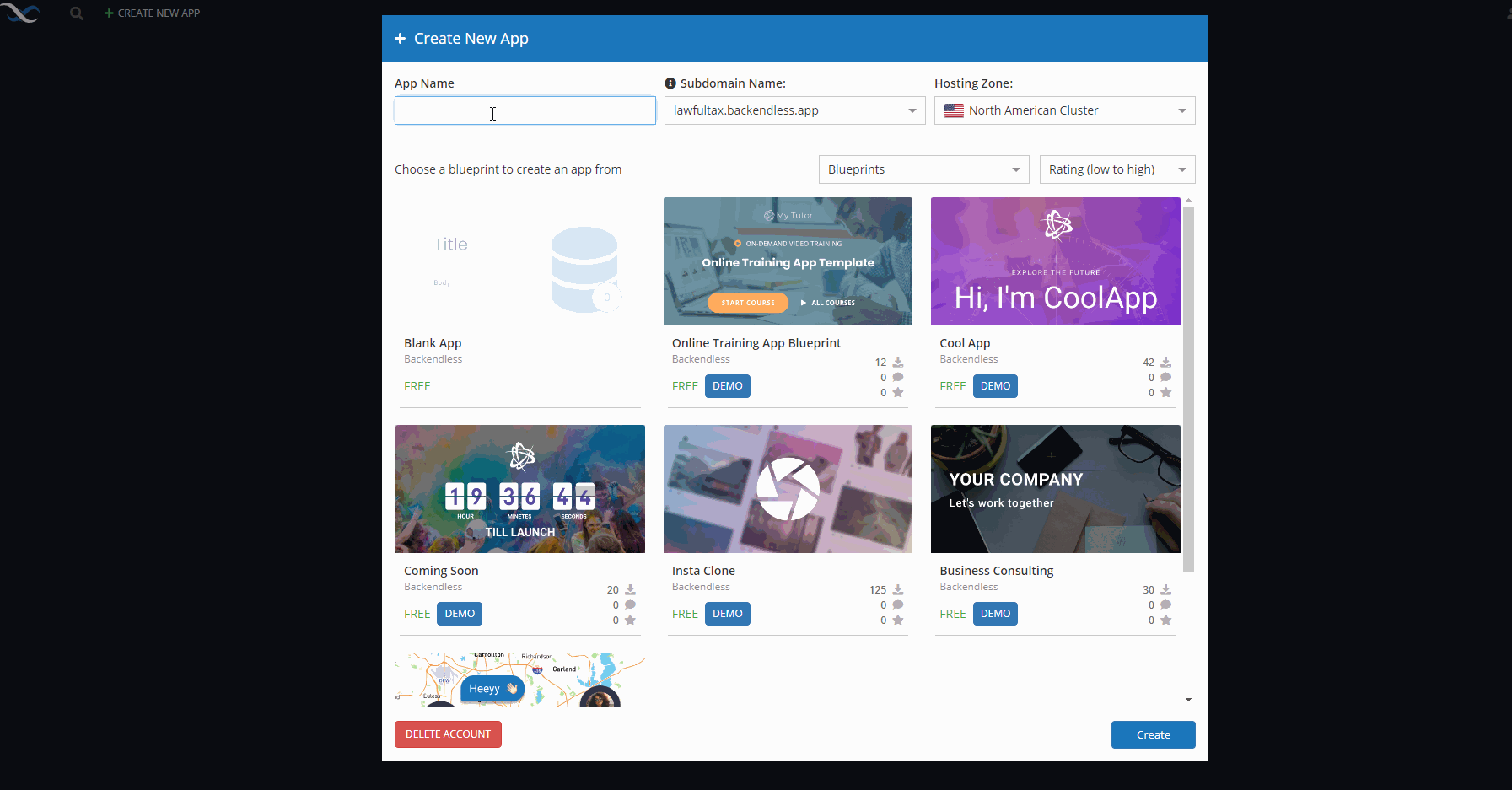Open the Subdomain Name dropdown

pos(794,110)
